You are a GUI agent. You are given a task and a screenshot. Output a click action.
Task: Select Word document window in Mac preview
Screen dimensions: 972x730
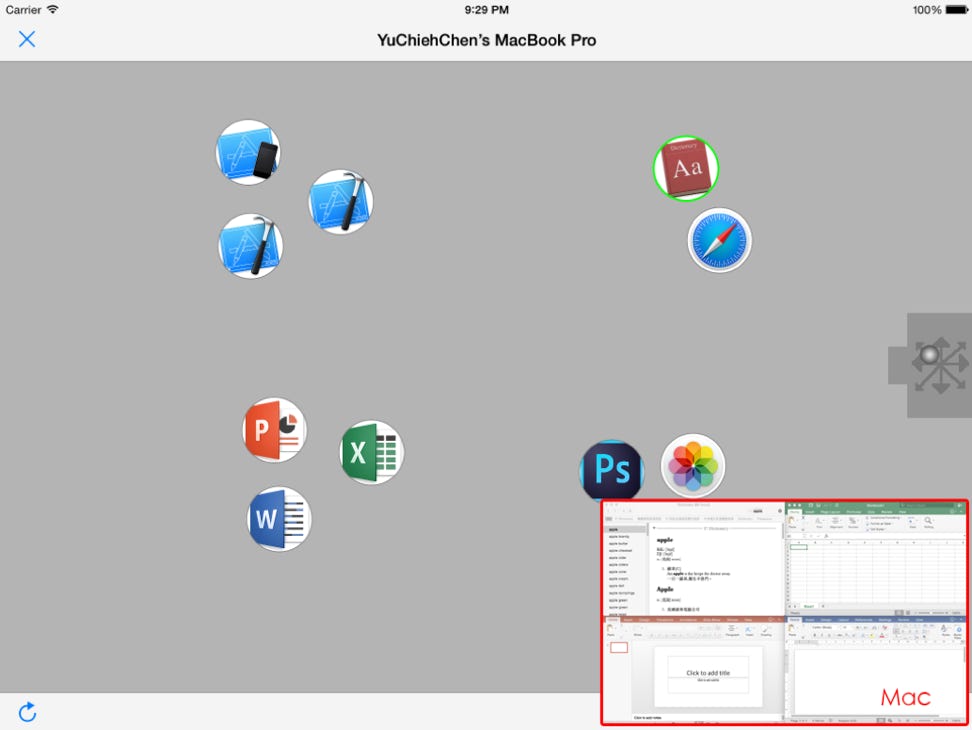875,668
